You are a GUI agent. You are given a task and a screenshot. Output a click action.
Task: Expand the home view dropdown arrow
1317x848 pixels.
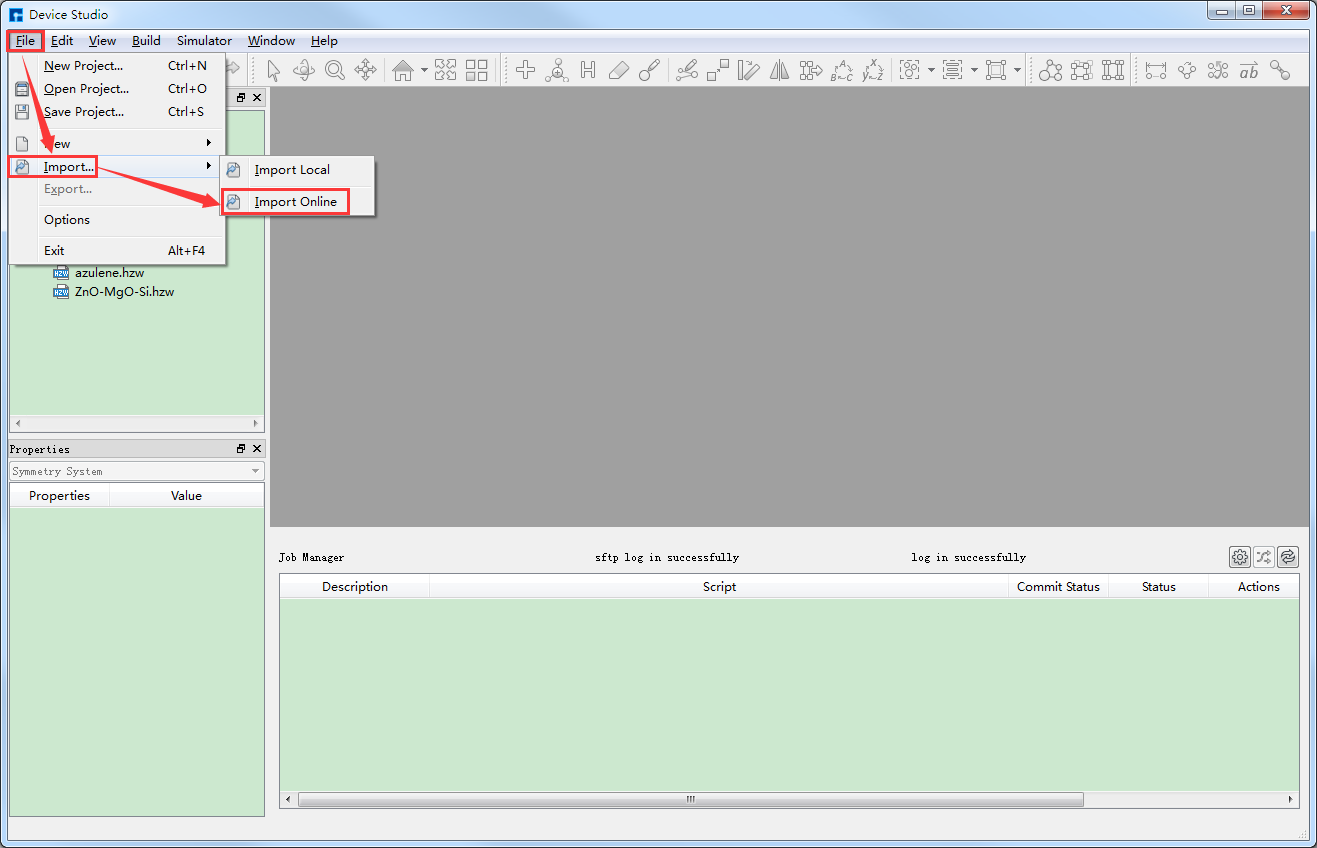pos(424,70)
